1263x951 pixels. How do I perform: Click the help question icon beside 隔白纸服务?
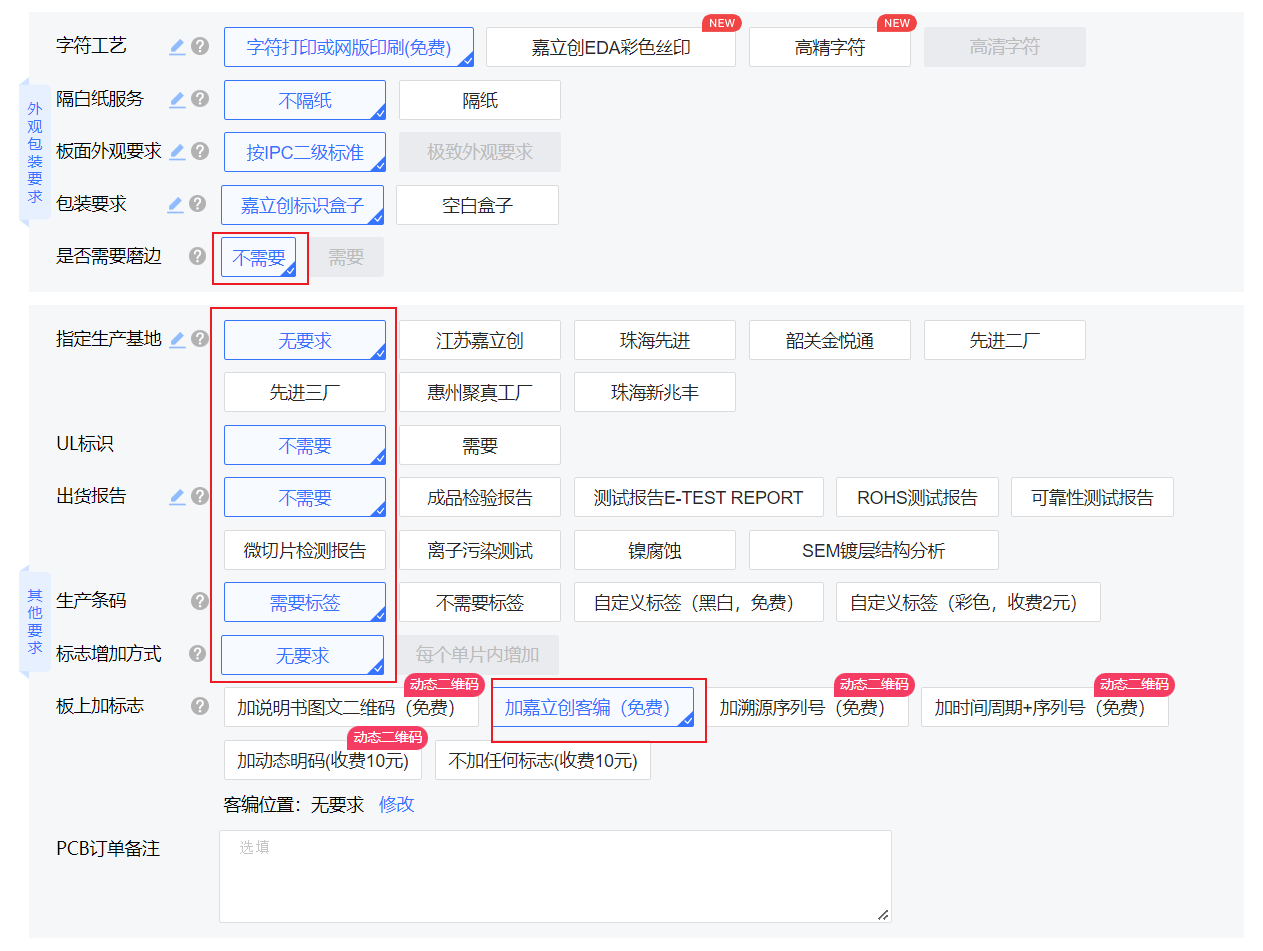(x=200, y=99)
